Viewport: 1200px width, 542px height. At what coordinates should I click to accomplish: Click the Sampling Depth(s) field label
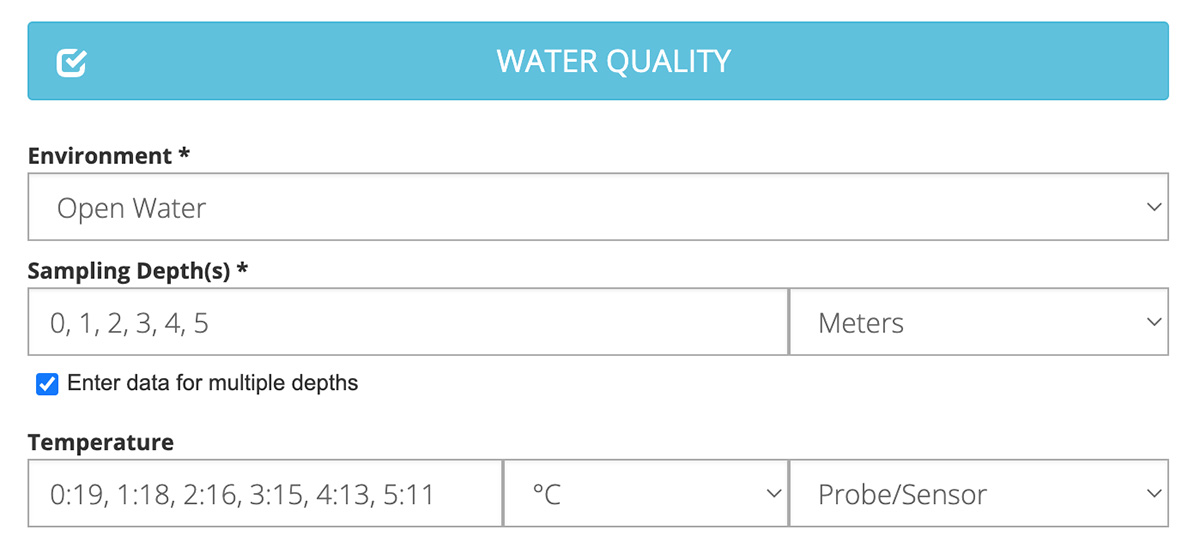pos(130,271)
